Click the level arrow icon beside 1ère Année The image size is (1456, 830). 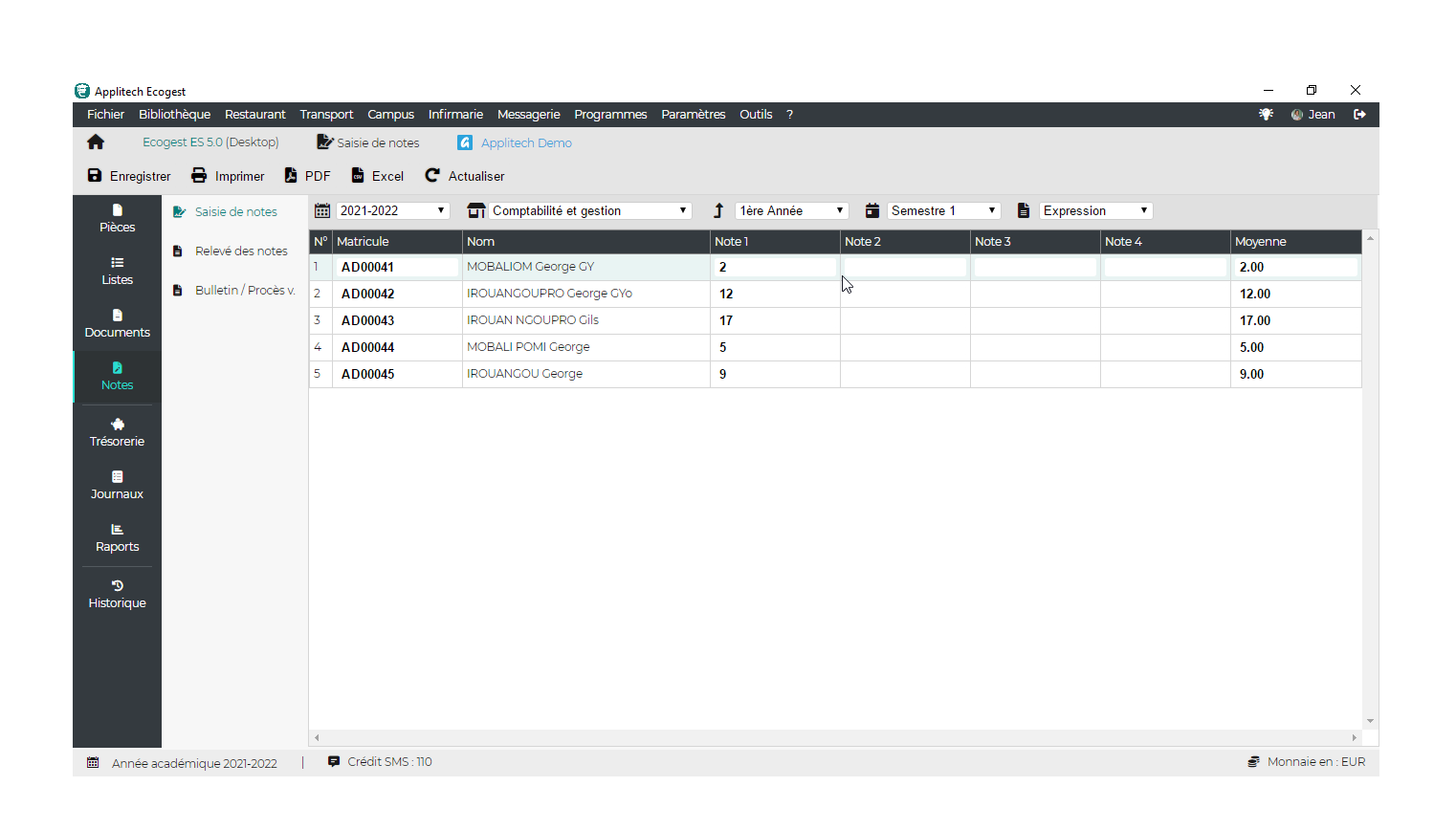718,211
